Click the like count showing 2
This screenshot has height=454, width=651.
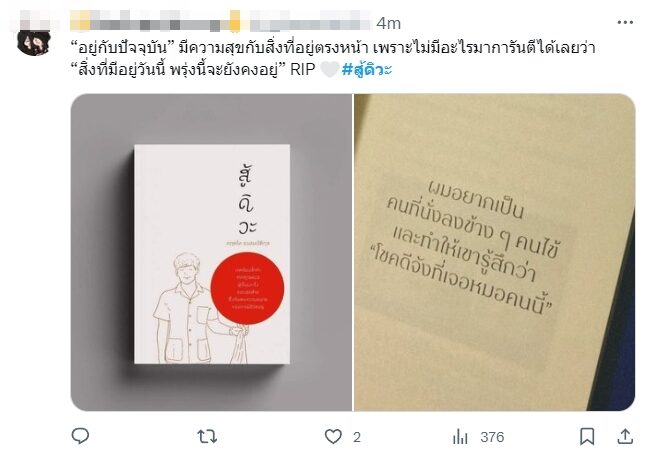pos(357,437)
